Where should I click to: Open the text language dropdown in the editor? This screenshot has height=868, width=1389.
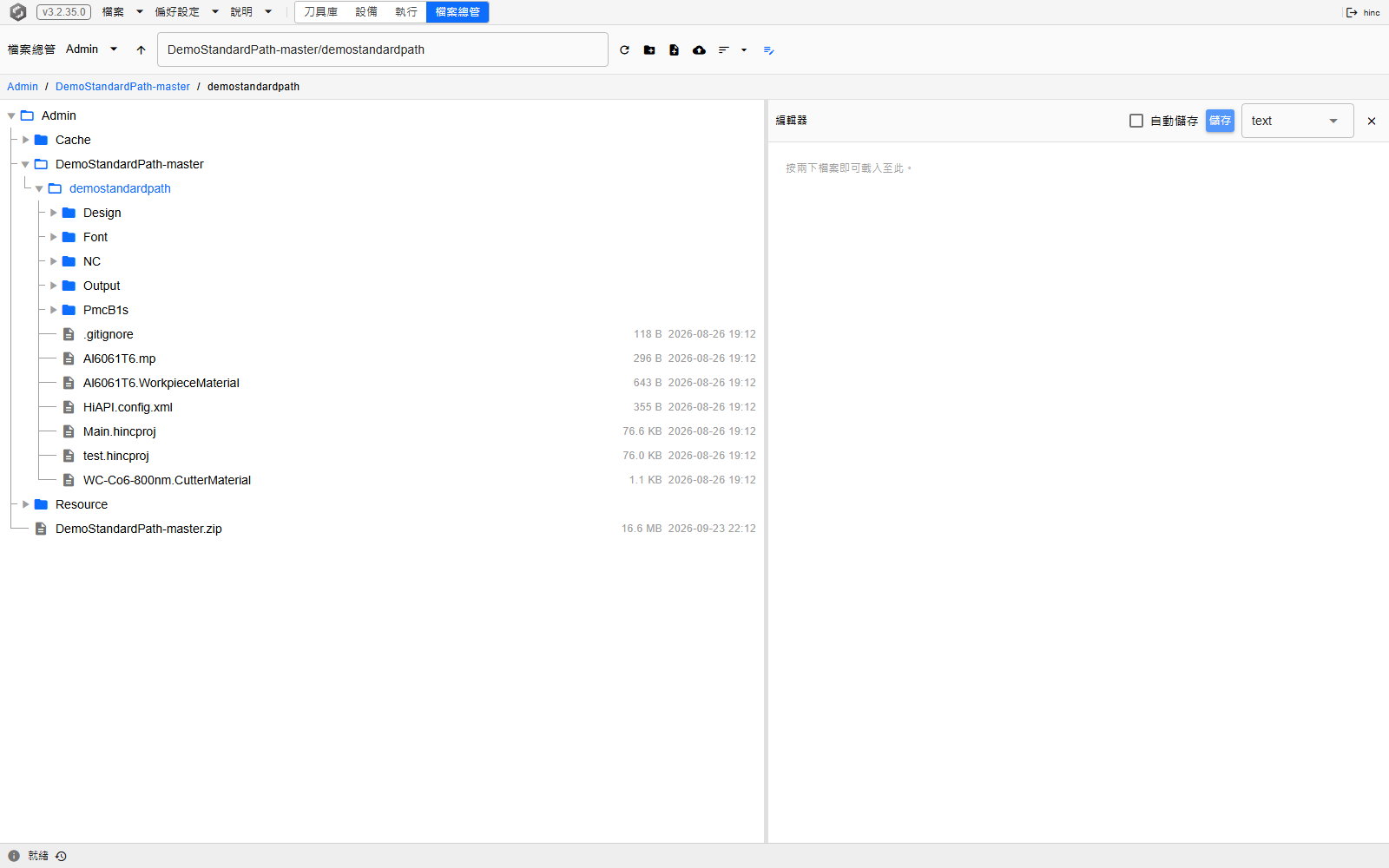click(1297, 121)
